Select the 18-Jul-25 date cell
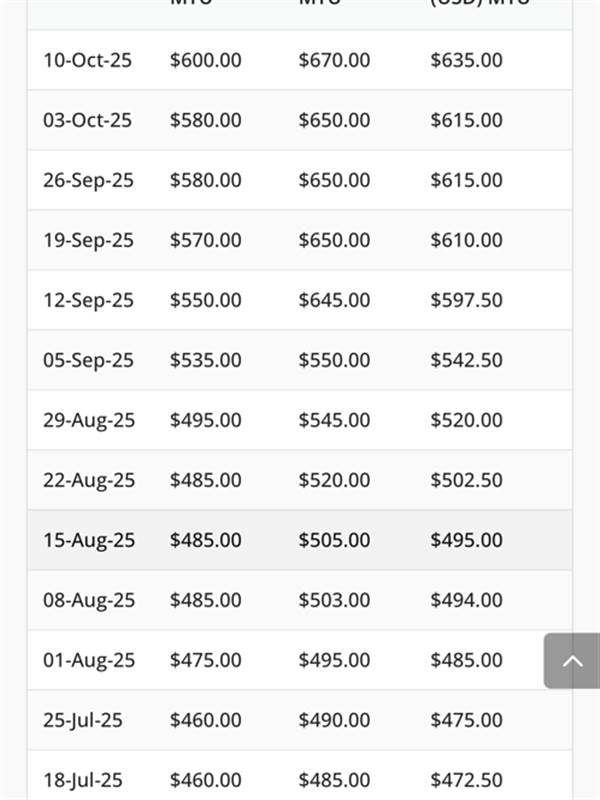 83,780
